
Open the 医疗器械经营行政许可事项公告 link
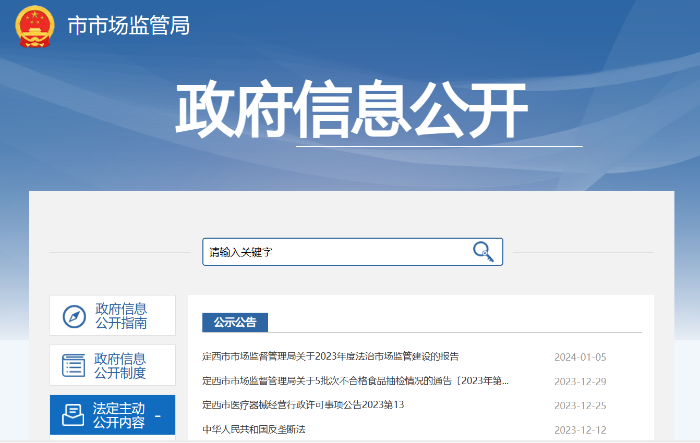point(302,405)
